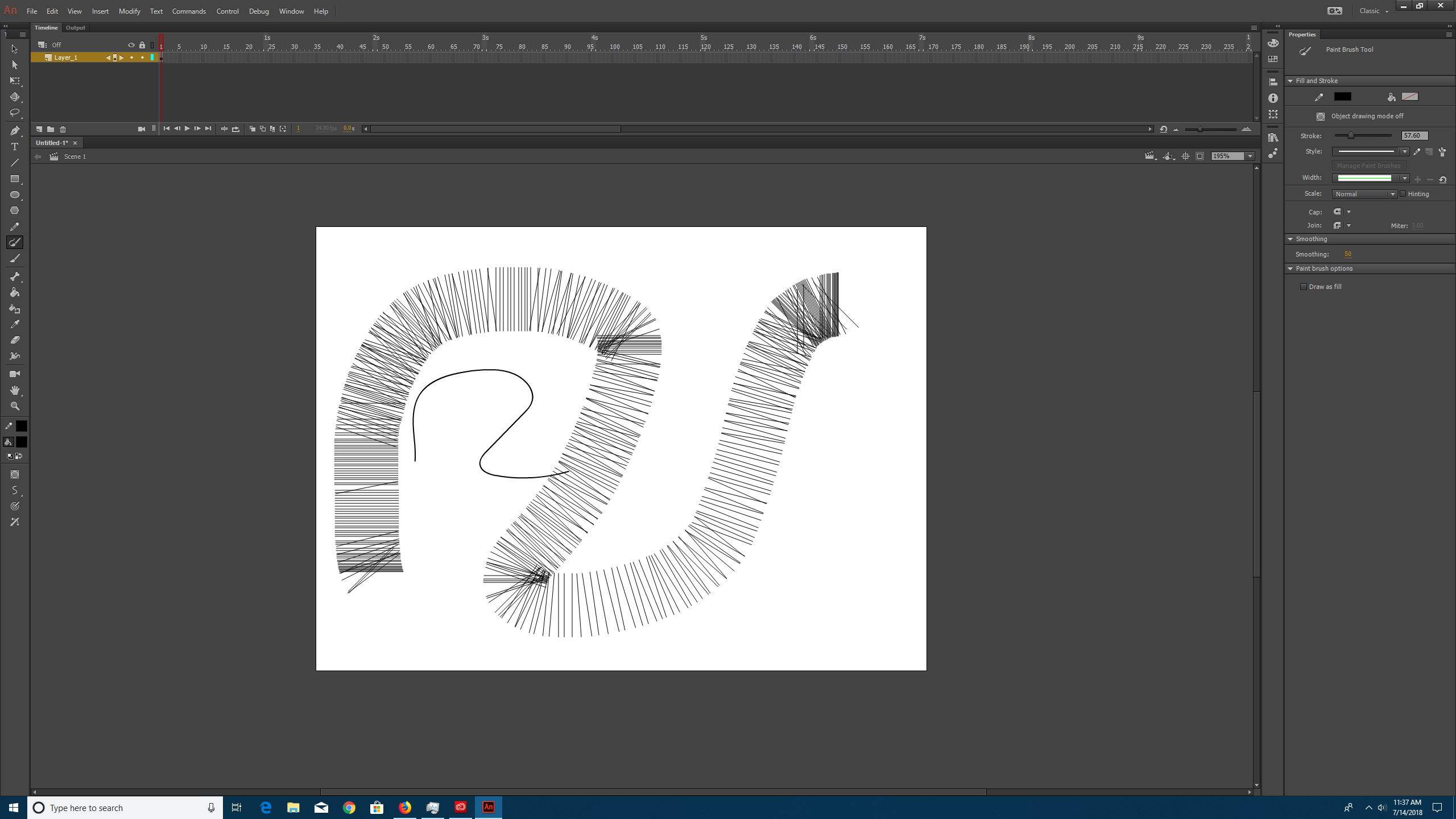
Task: Open the Classic workspace switcher
Action: coord(1373,11)
